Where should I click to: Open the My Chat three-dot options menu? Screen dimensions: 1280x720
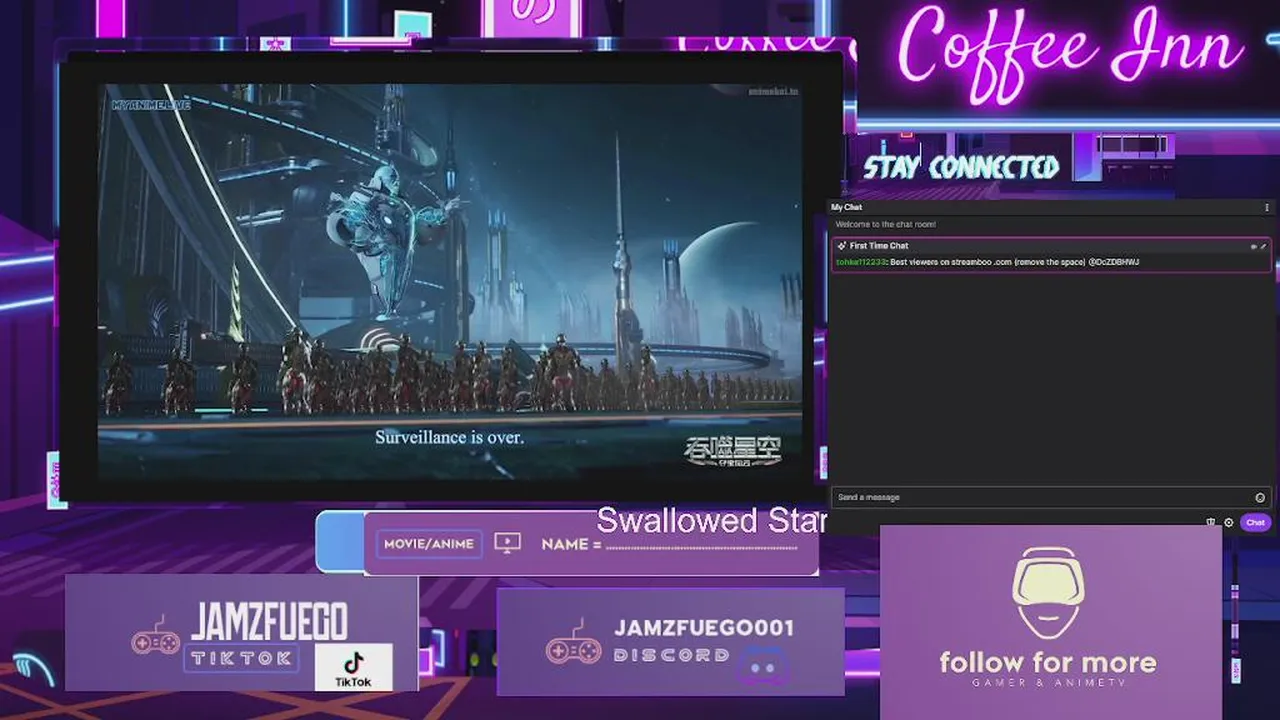1267,208
